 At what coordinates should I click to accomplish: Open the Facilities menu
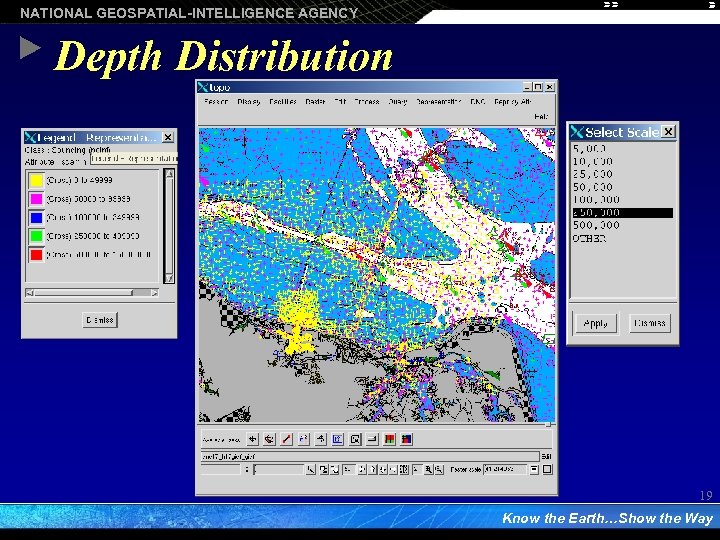[283, 101]
